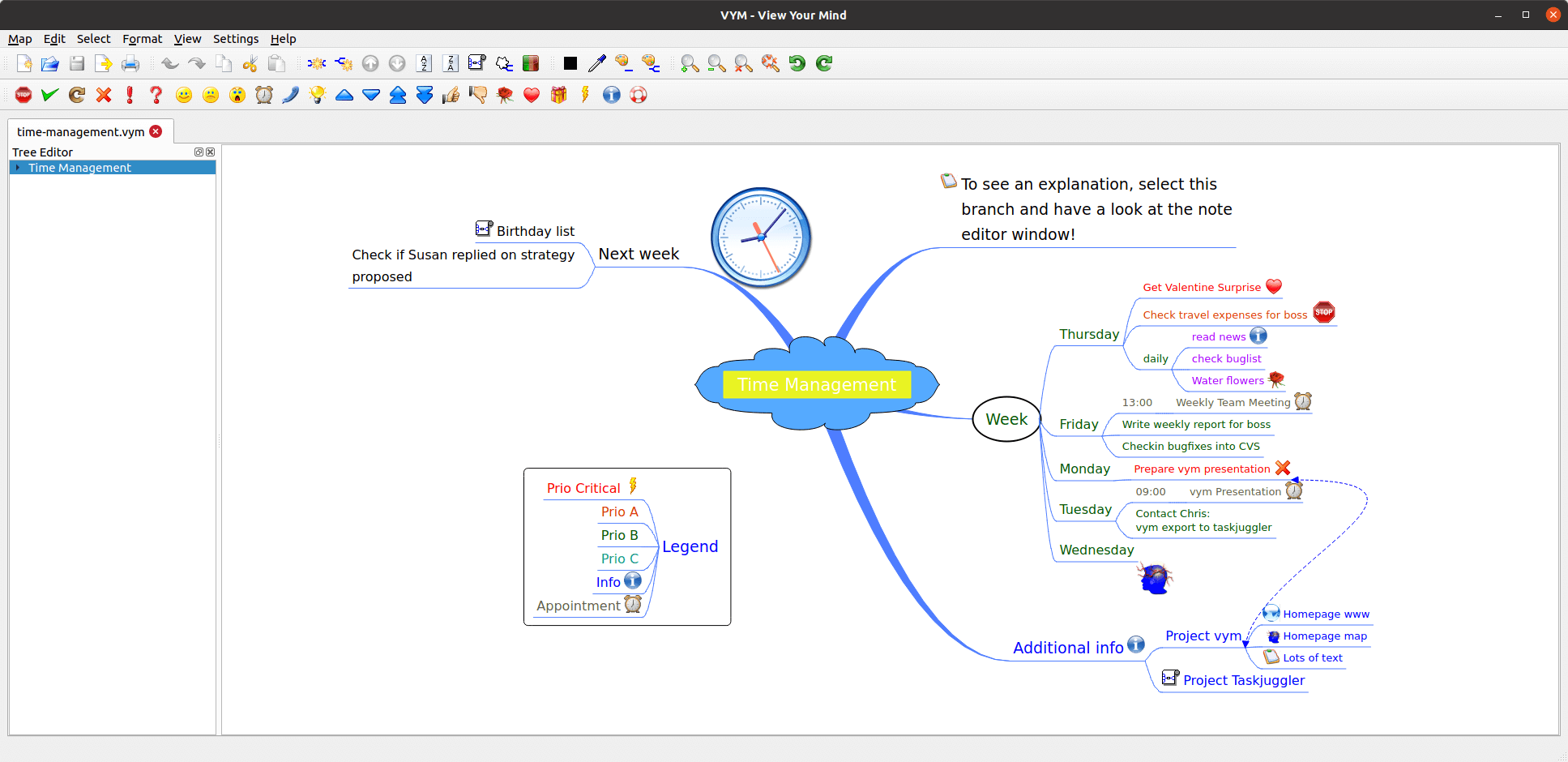Toggle the green checkmark flag
The width and height of the screenshot is (1568, 762).
50,95
